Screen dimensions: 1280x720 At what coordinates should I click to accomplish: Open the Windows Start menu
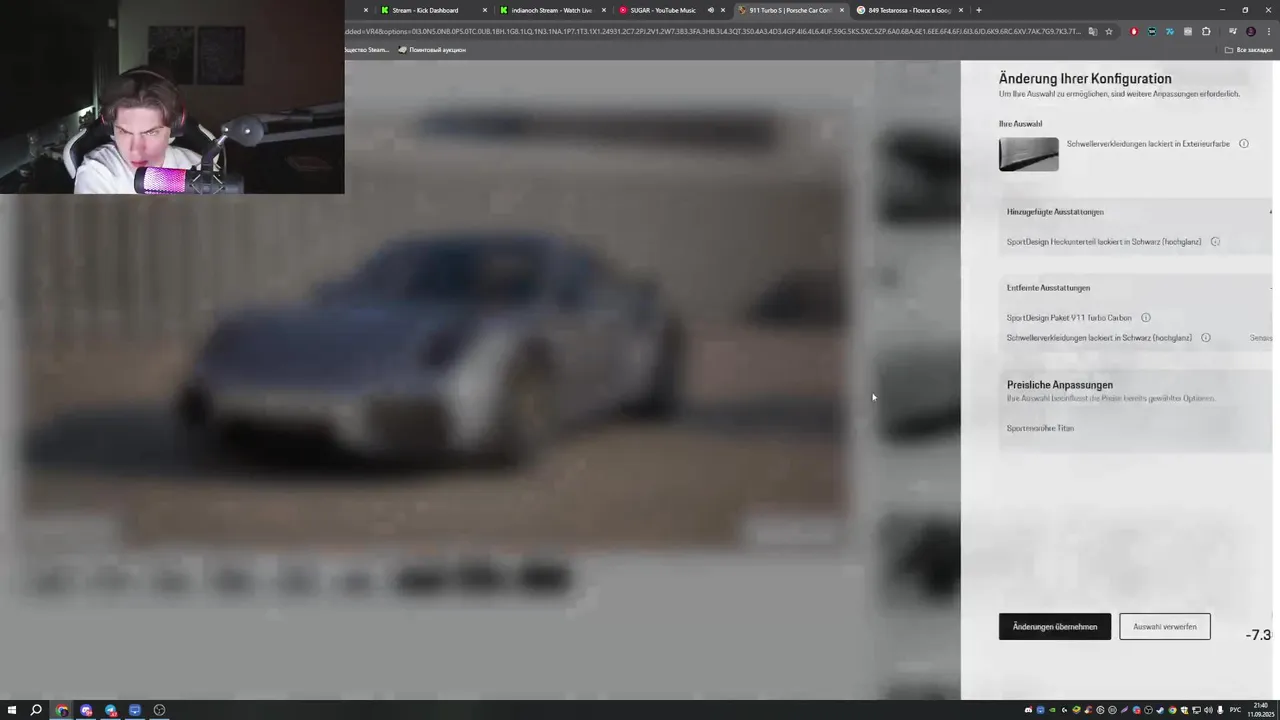[11, 710]
